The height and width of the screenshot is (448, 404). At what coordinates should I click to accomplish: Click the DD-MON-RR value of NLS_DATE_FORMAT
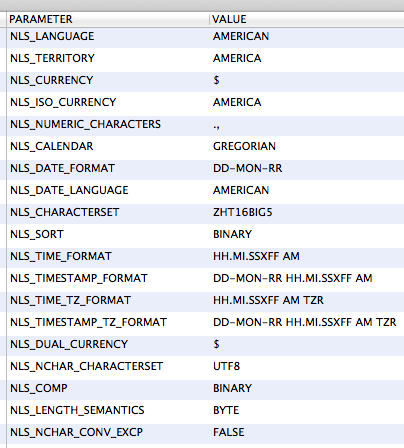point(248,168)
